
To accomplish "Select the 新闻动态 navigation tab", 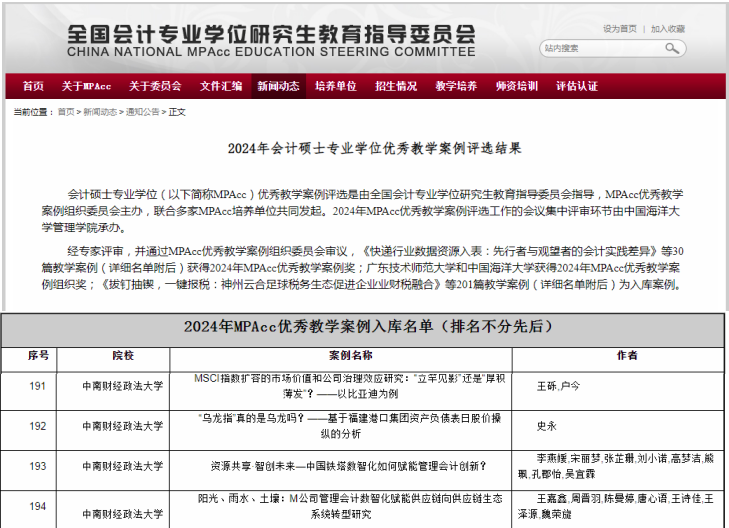I will tap(277, 86).
